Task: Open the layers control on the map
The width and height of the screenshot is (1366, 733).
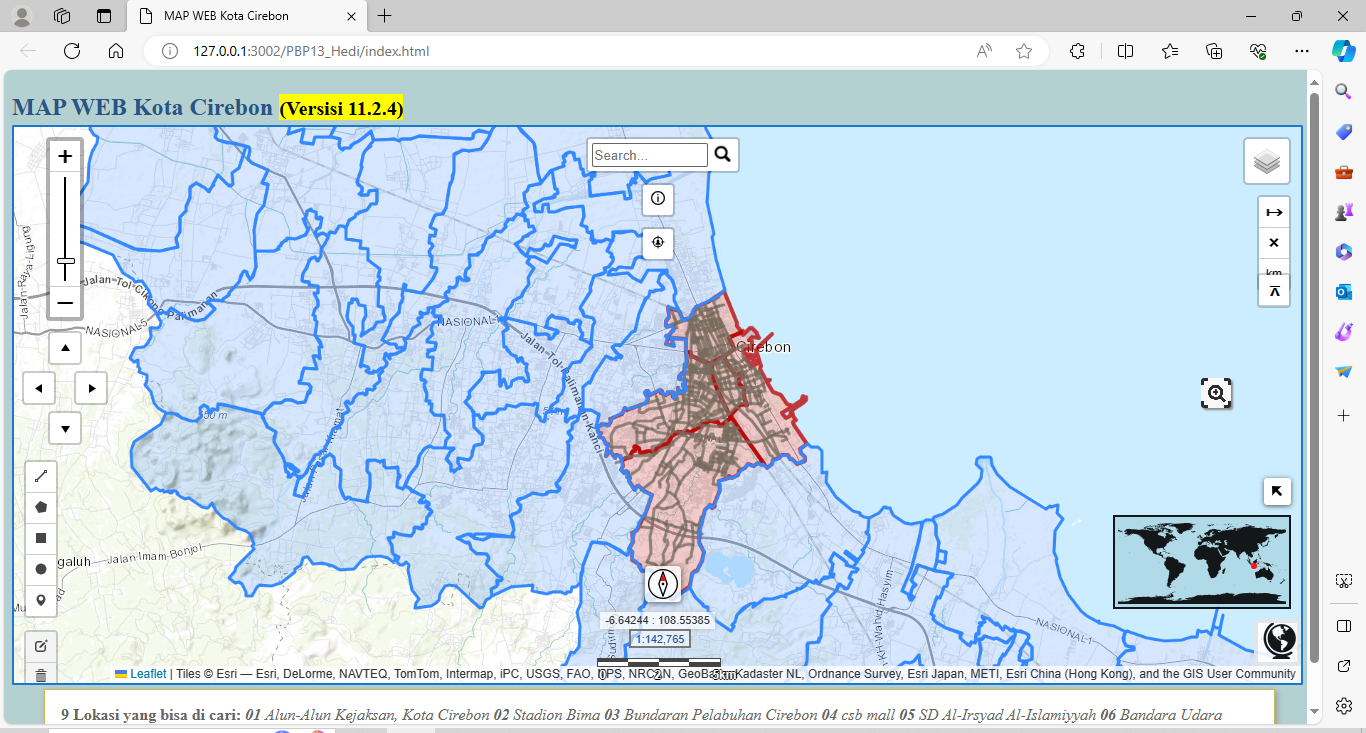Action: pos(1266,161)
